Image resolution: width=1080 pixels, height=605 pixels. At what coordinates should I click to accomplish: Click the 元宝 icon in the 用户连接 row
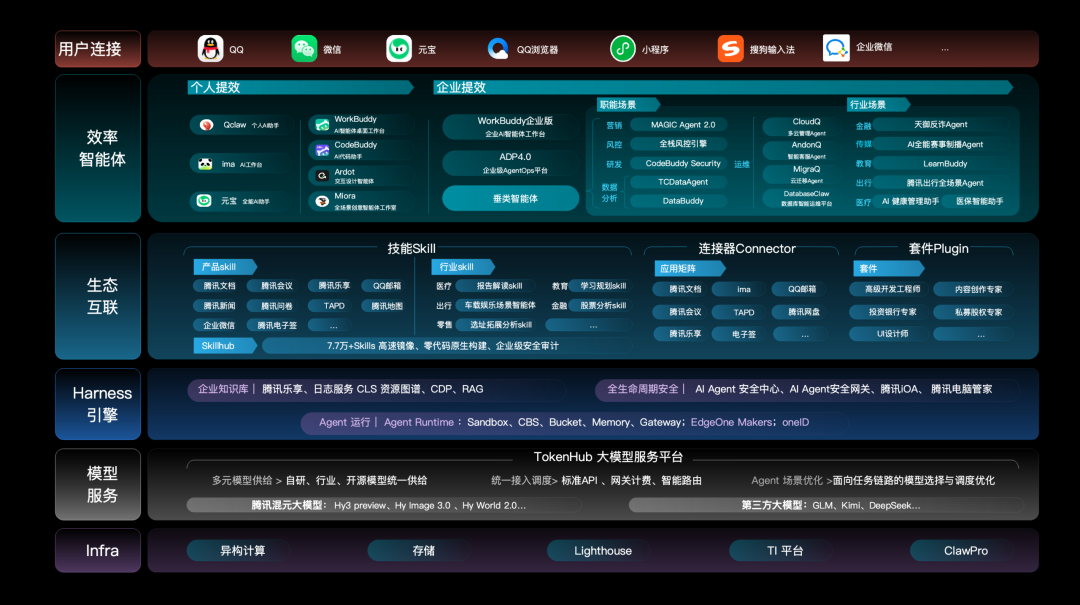399,49
